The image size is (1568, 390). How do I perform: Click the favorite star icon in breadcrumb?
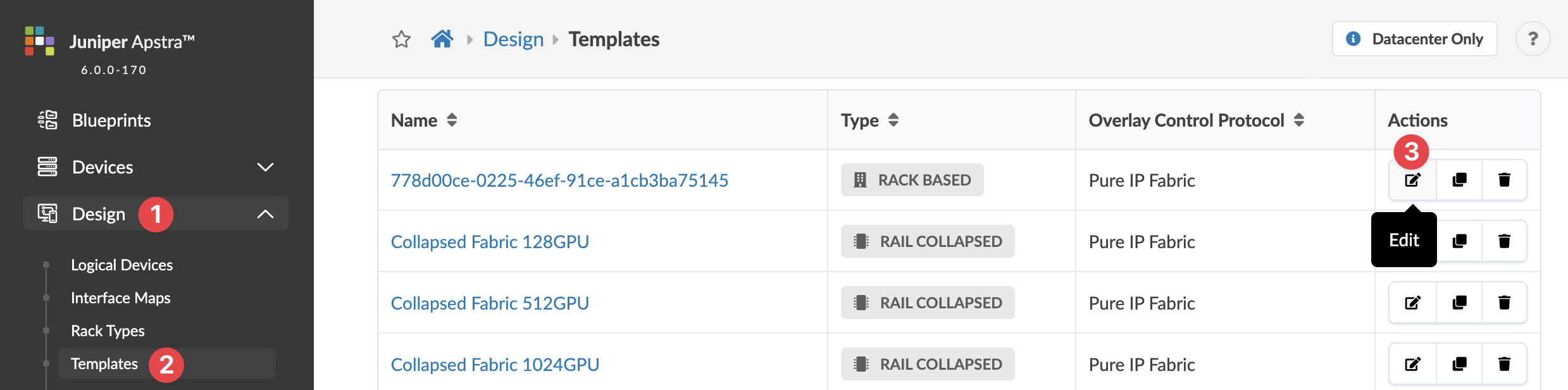tap(401, 39)
